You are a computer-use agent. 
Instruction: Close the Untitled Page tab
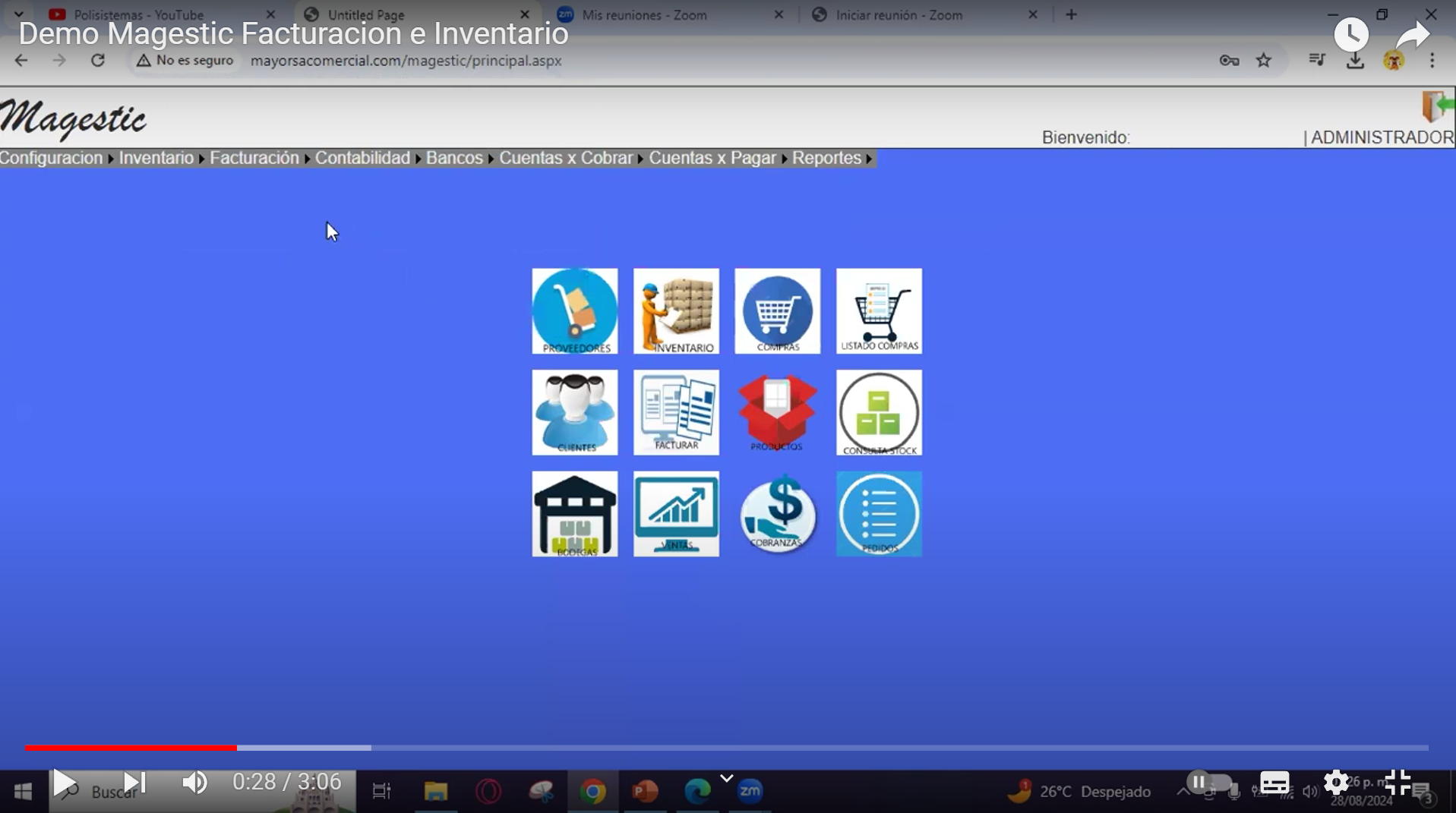pos(524,14)
